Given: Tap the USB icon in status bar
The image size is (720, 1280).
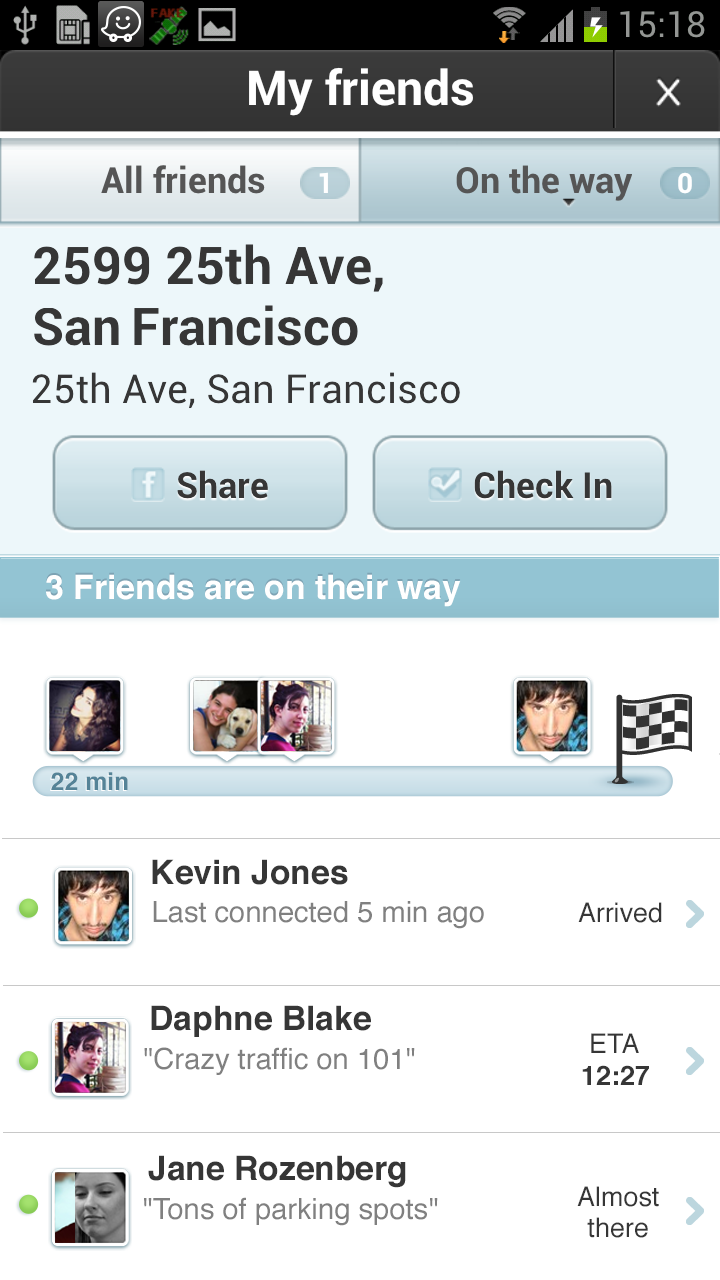Looking at the screenshot, I should (x=24, y=24).
